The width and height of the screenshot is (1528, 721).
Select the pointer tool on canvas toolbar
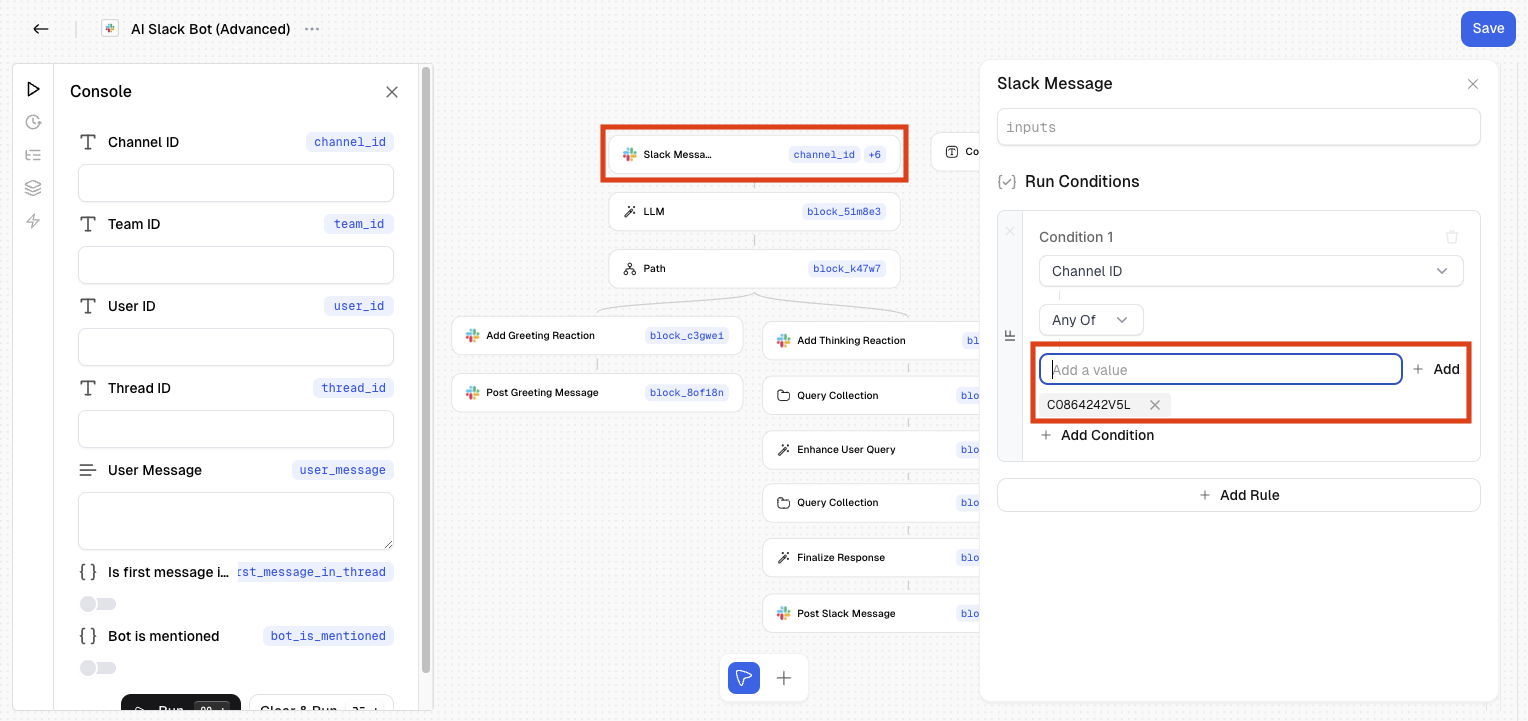tap(743, 678)
